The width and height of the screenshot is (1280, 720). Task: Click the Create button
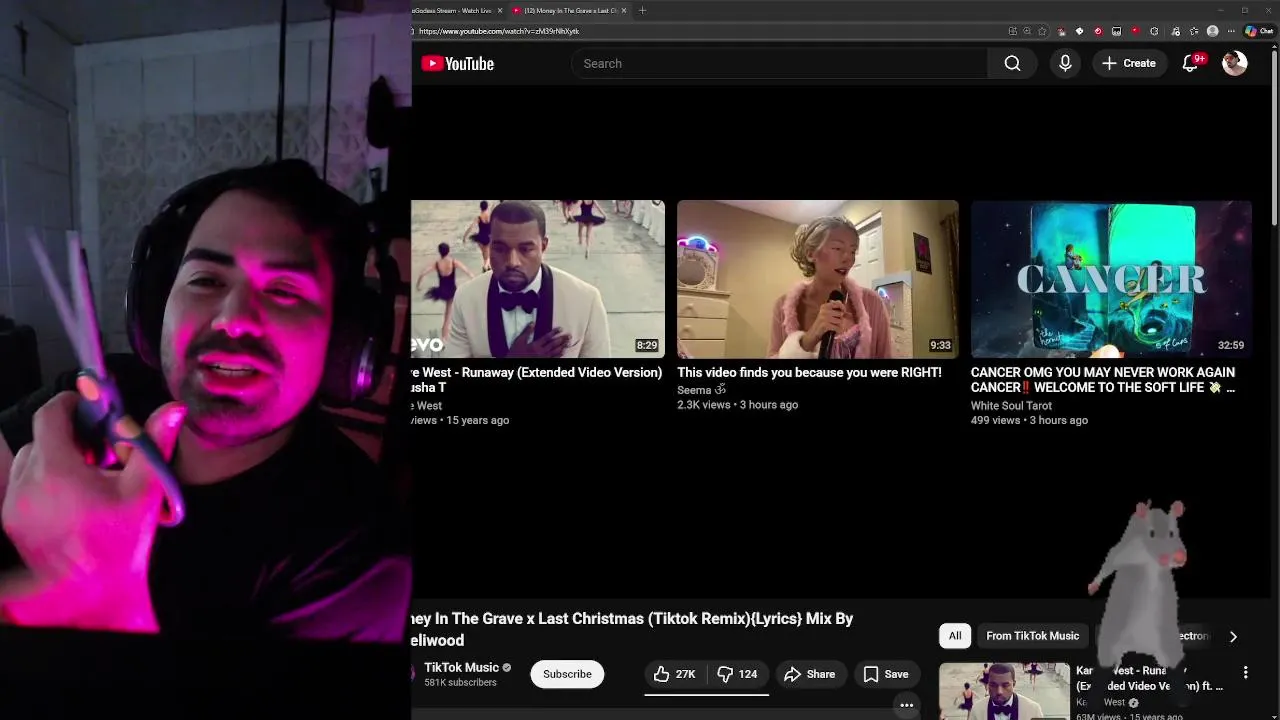pos(1129,63)
